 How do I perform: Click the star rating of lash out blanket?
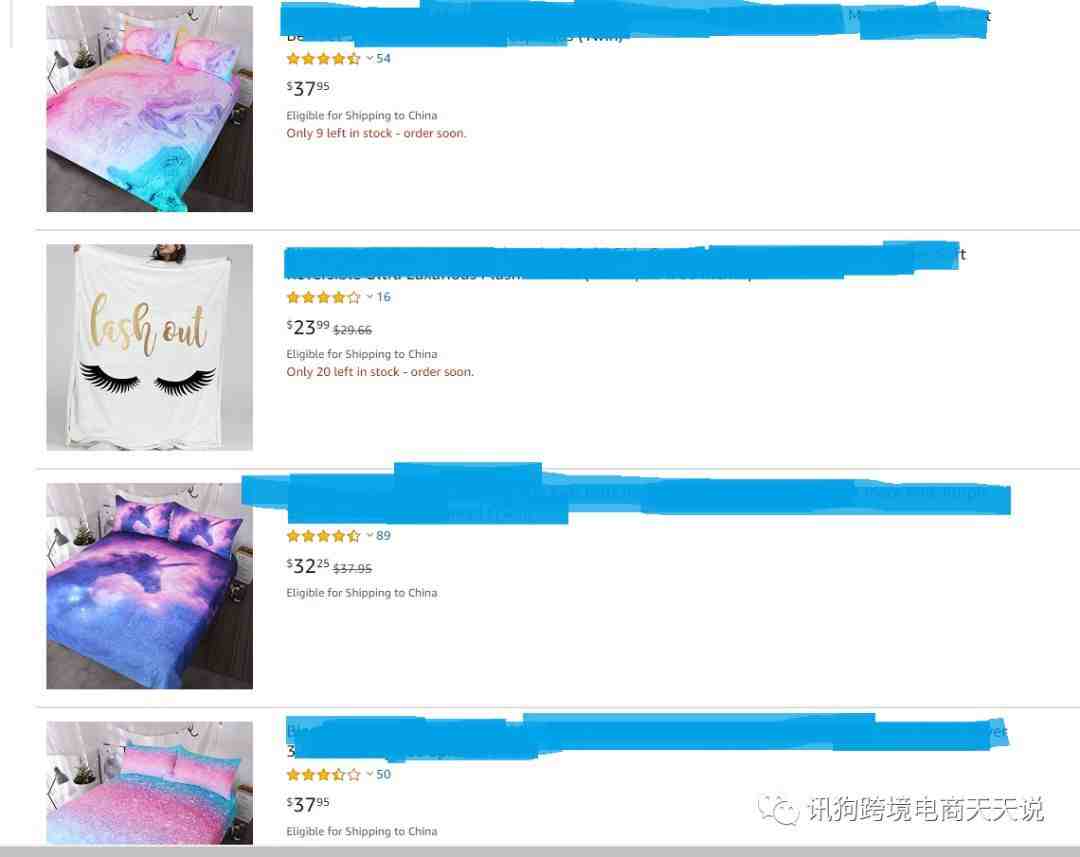[x=323, y=298]
